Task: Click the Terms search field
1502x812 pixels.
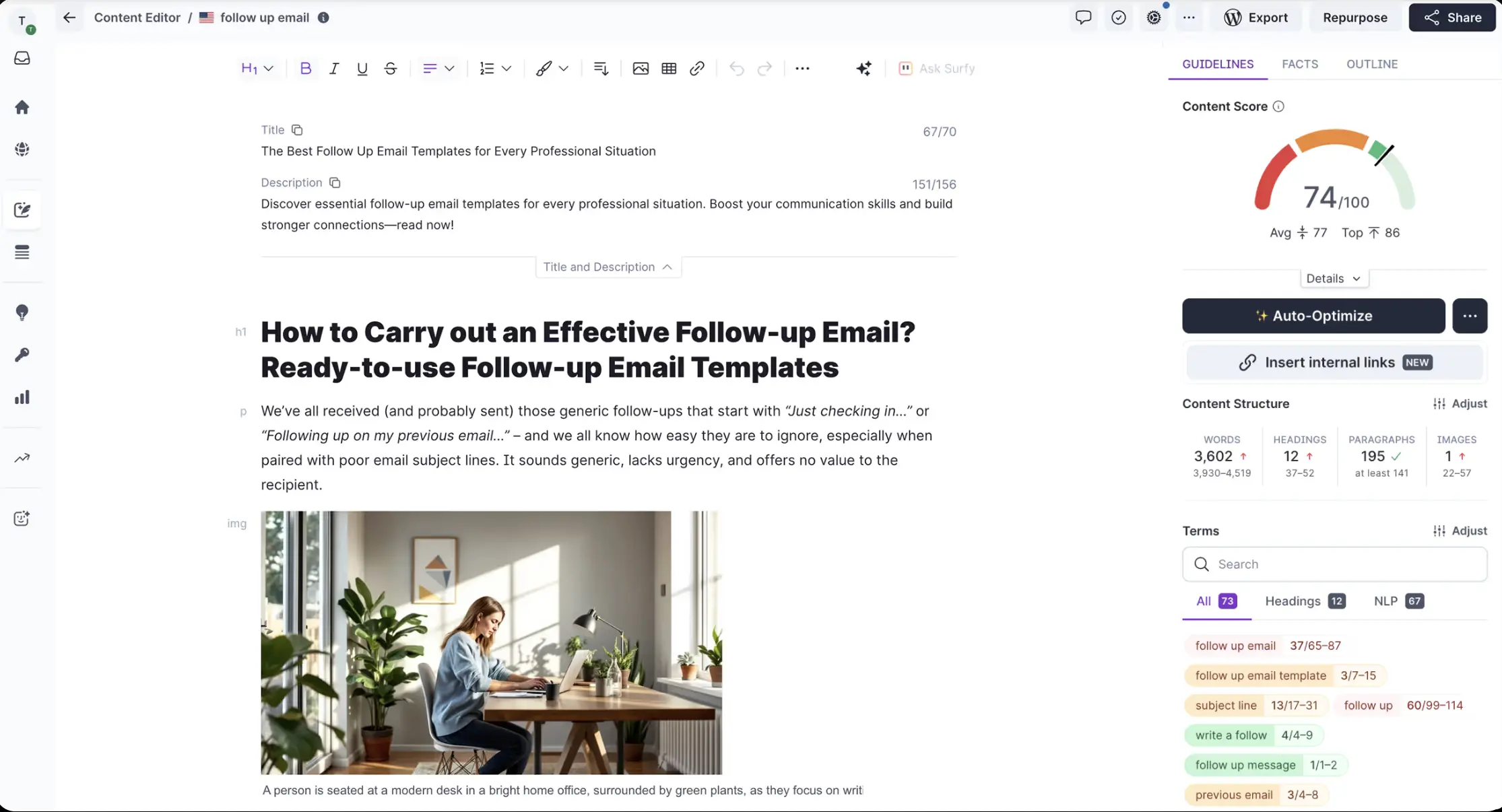Action: point(1334,564)
